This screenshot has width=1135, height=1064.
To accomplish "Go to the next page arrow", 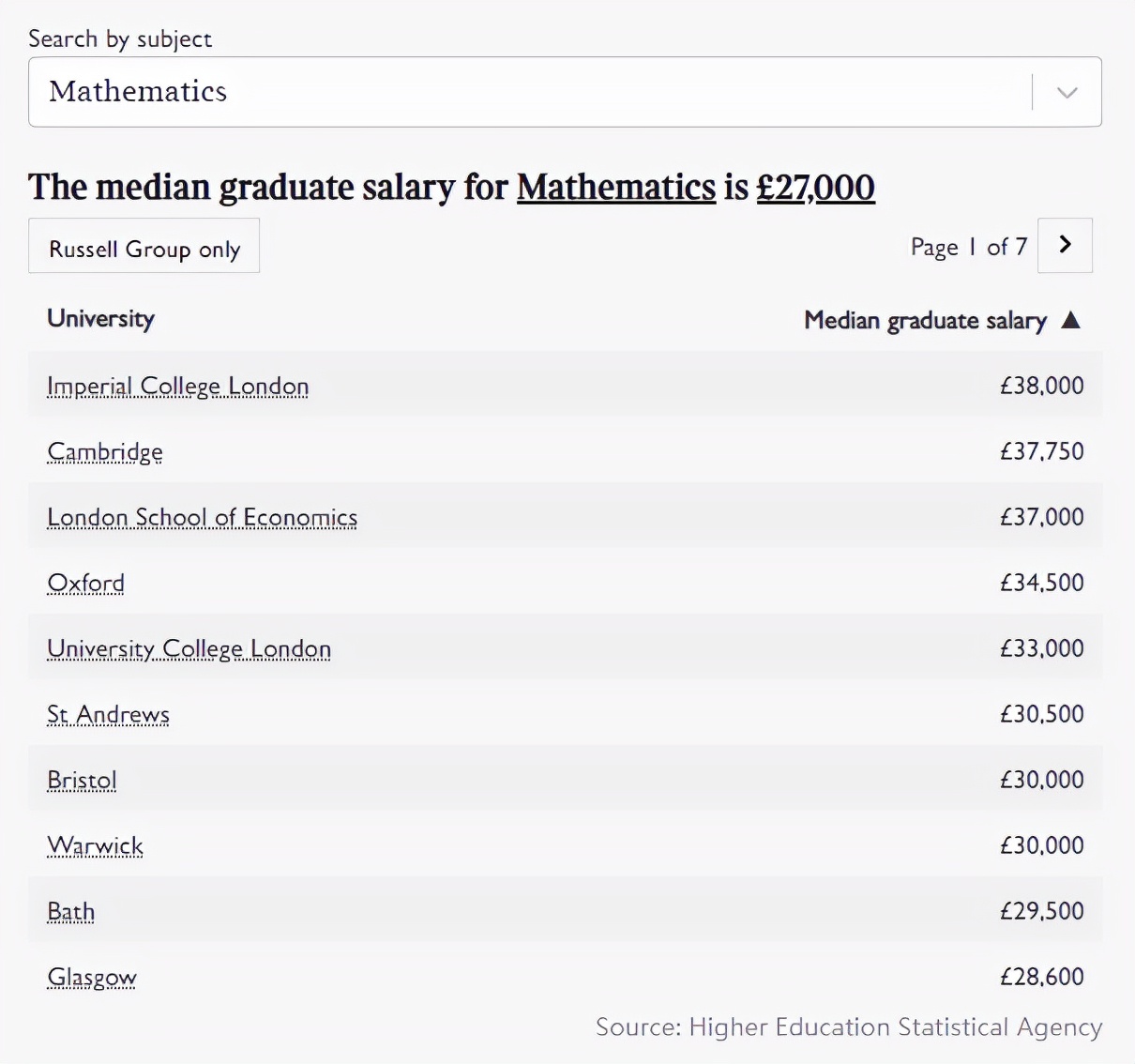I will pyautogui.click(x=1065, y=245).
